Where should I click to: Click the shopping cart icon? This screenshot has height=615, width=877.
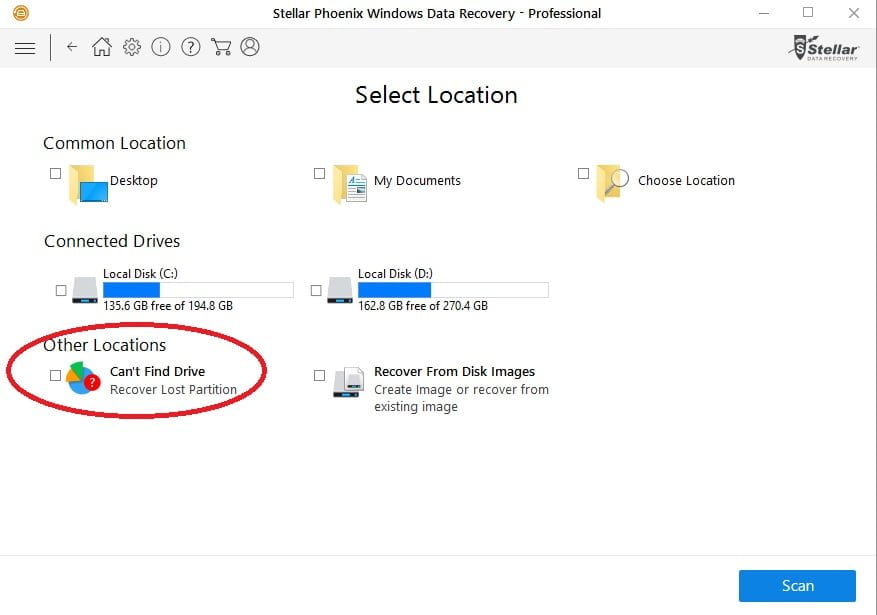(x=221, y=47)
